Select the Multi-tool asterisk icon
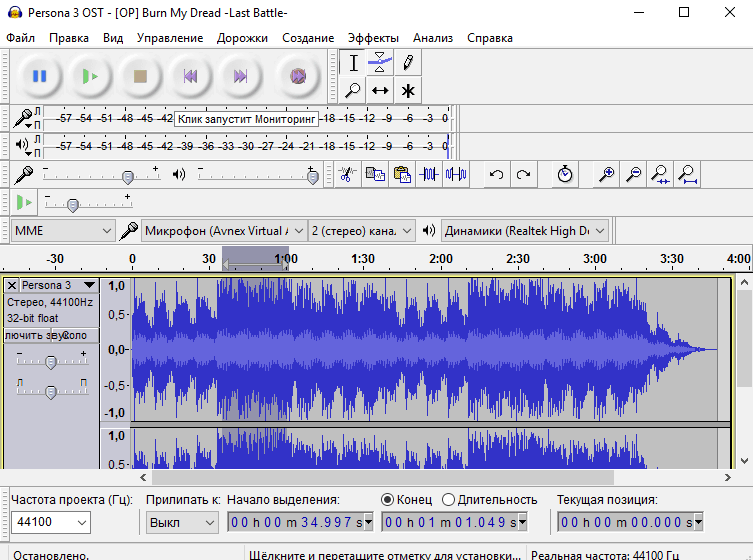753x560 pixels. coord(407,91)
